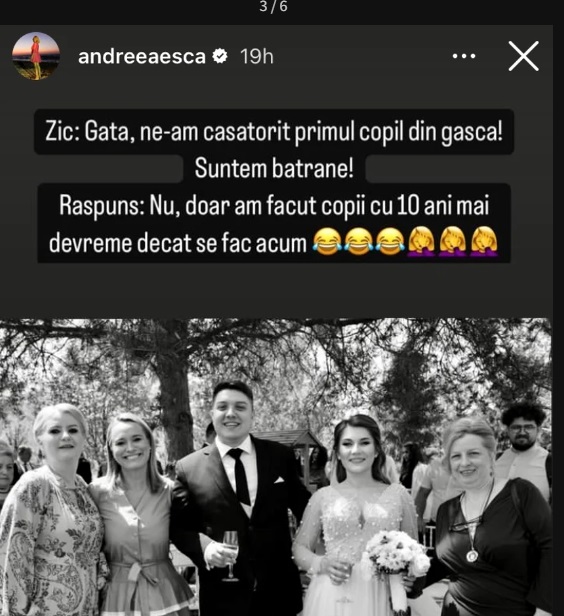Click the first facepalm emoji

[421, 241]
